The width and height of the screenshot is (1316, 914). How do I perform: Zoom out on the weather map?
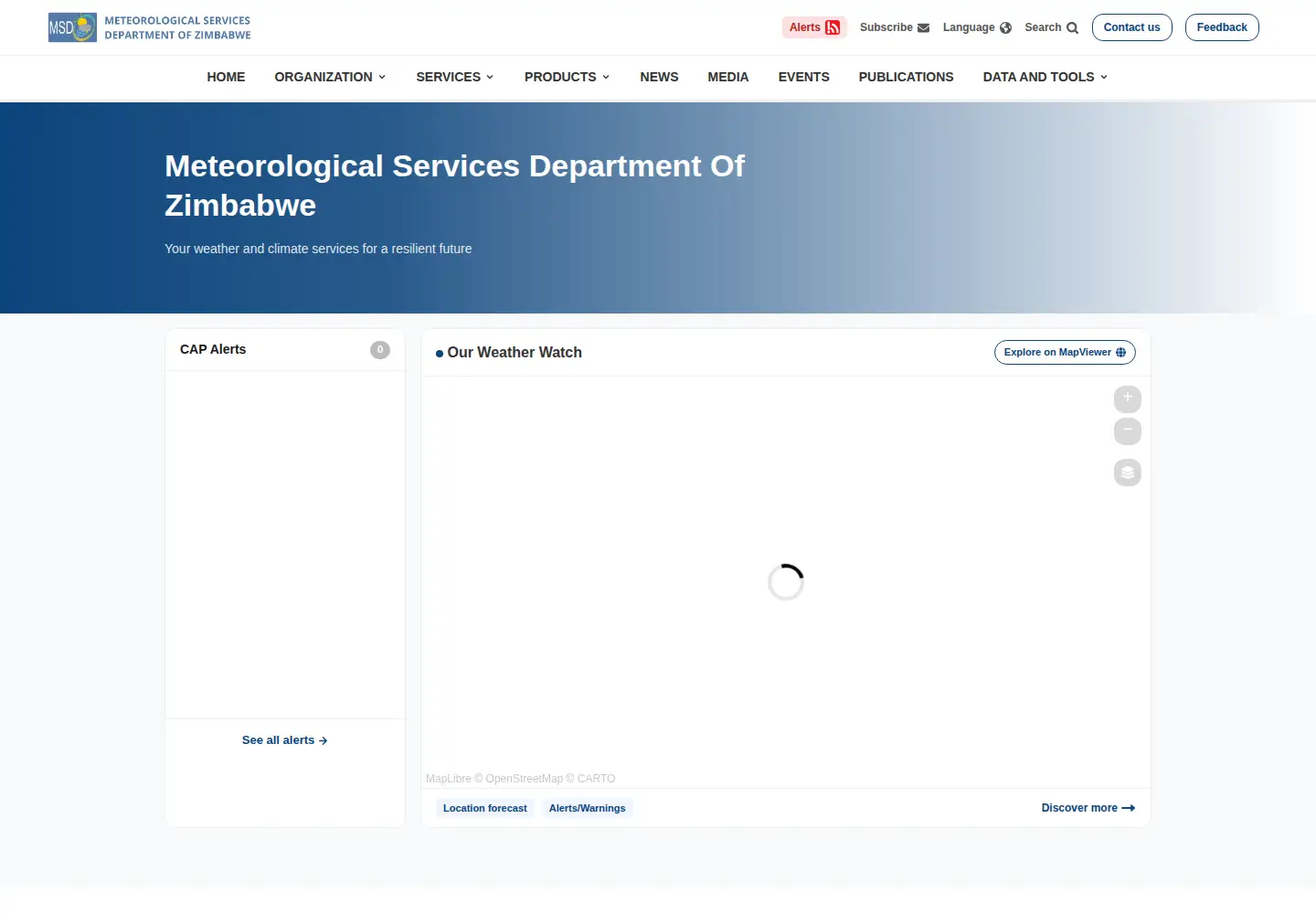1128,430
